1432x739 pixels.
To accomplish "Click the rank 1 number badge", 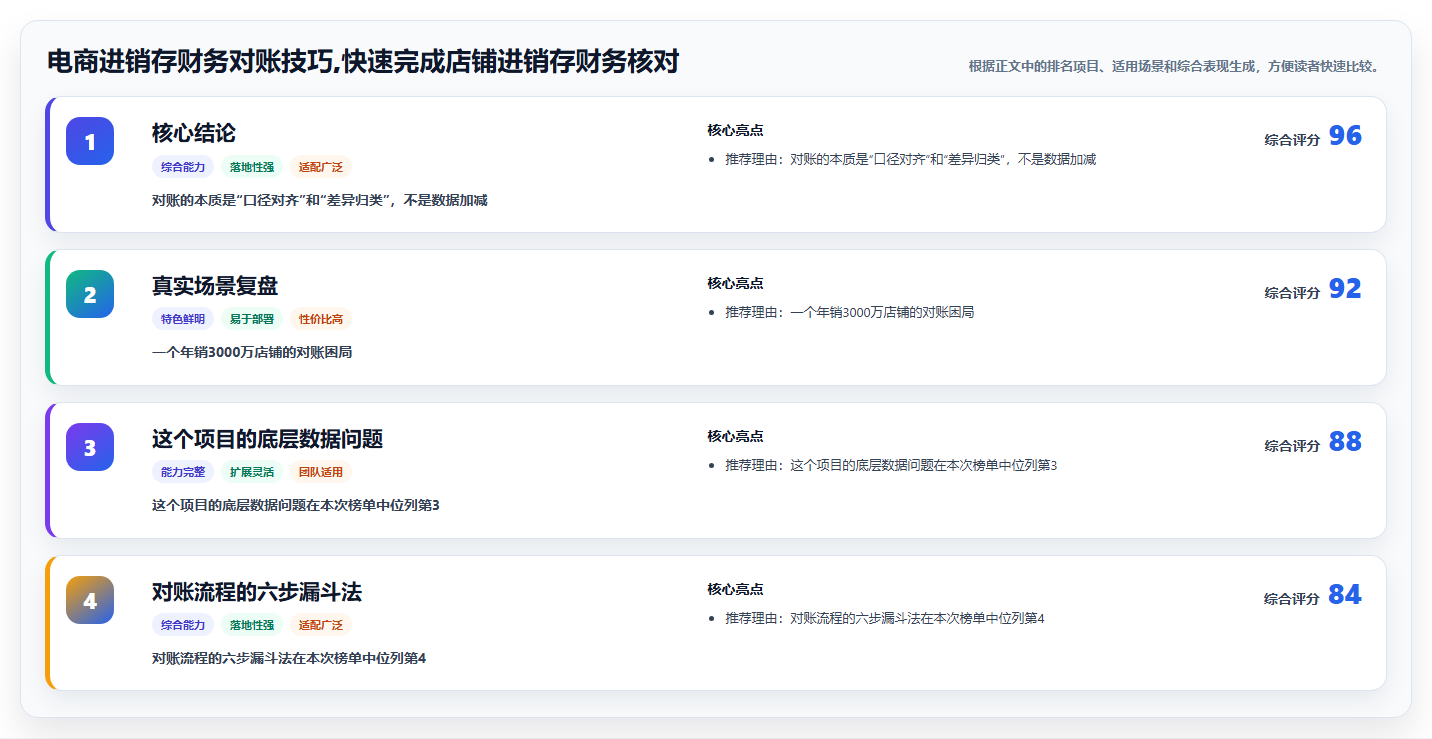I will coord(90,141).
